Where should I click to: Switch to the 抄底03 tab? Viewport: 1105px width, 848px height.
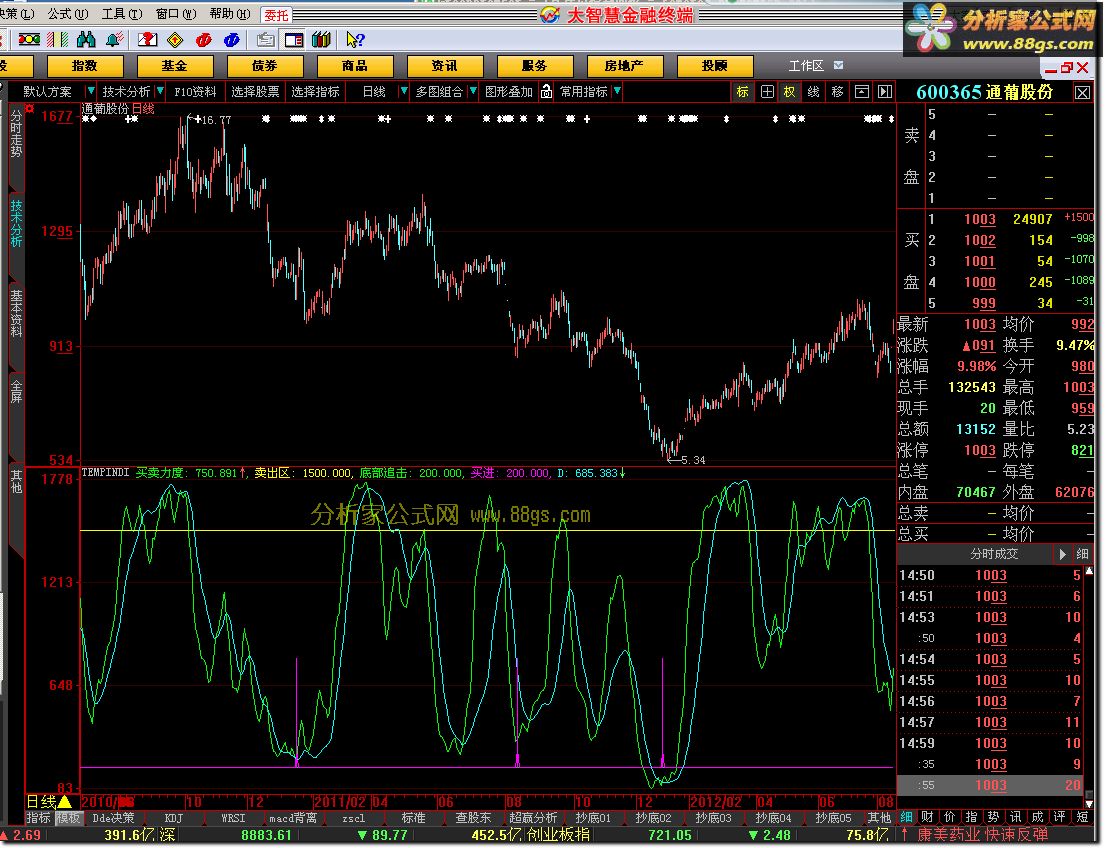713,818
